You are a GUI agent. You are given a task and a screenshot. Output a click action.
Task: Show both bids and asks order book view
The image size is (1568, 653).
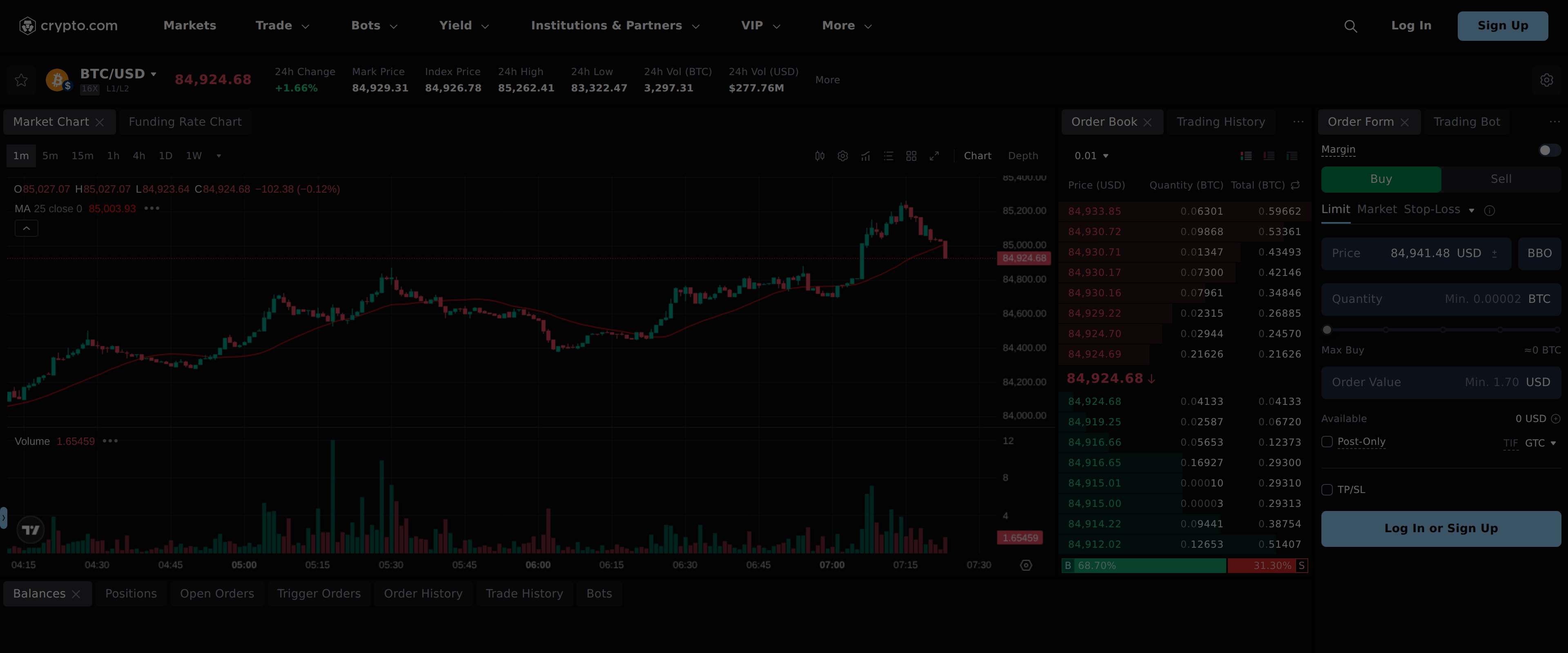(x=1246, y=156)
